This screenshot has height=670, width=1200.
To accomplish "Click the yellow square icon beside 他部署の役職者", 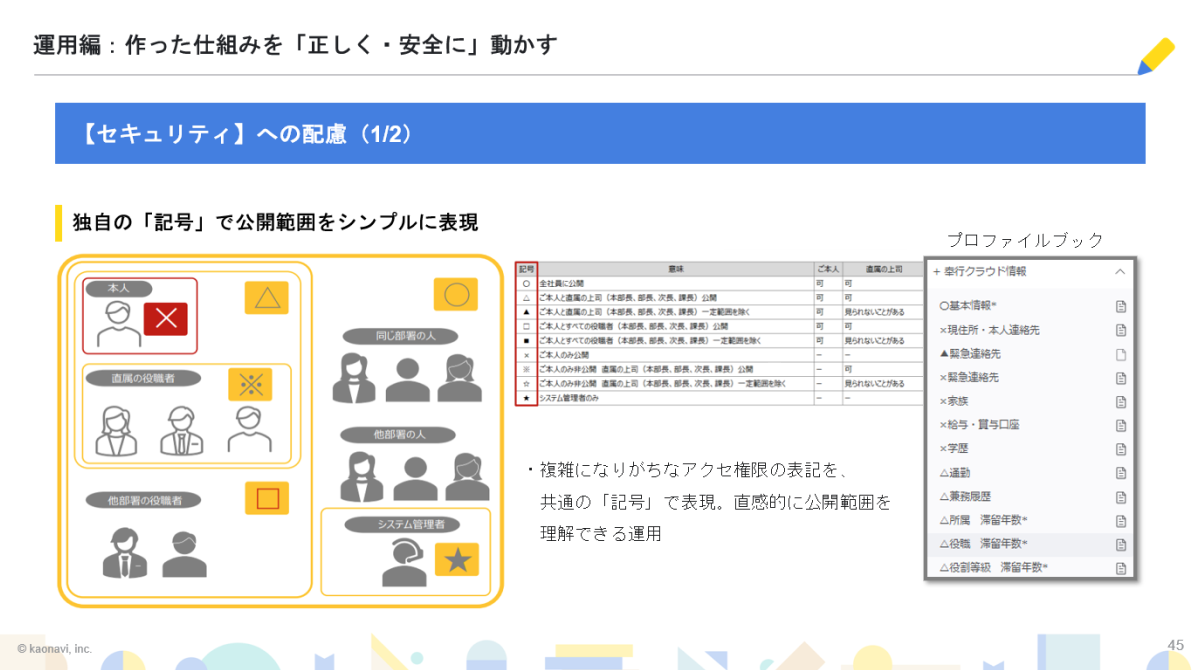I will [267, 498].
